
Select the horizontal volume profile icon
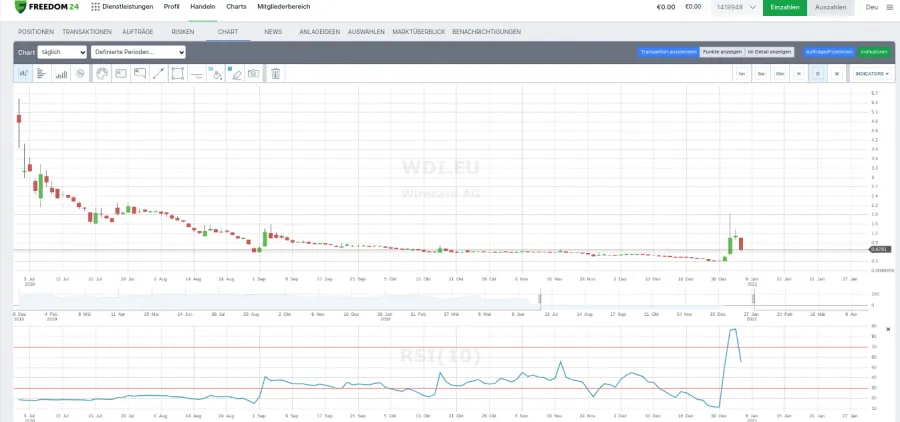tap(42, 73)
